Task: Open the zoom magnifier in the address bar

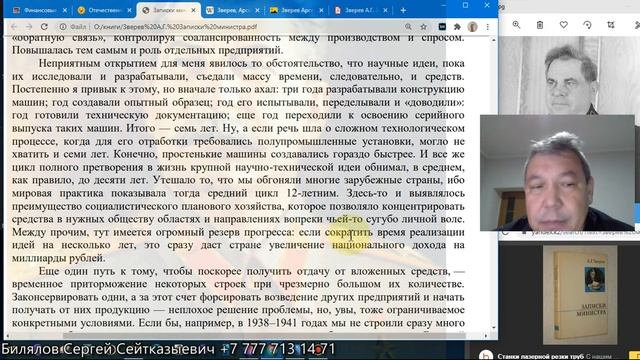Action: pos(408,27)
